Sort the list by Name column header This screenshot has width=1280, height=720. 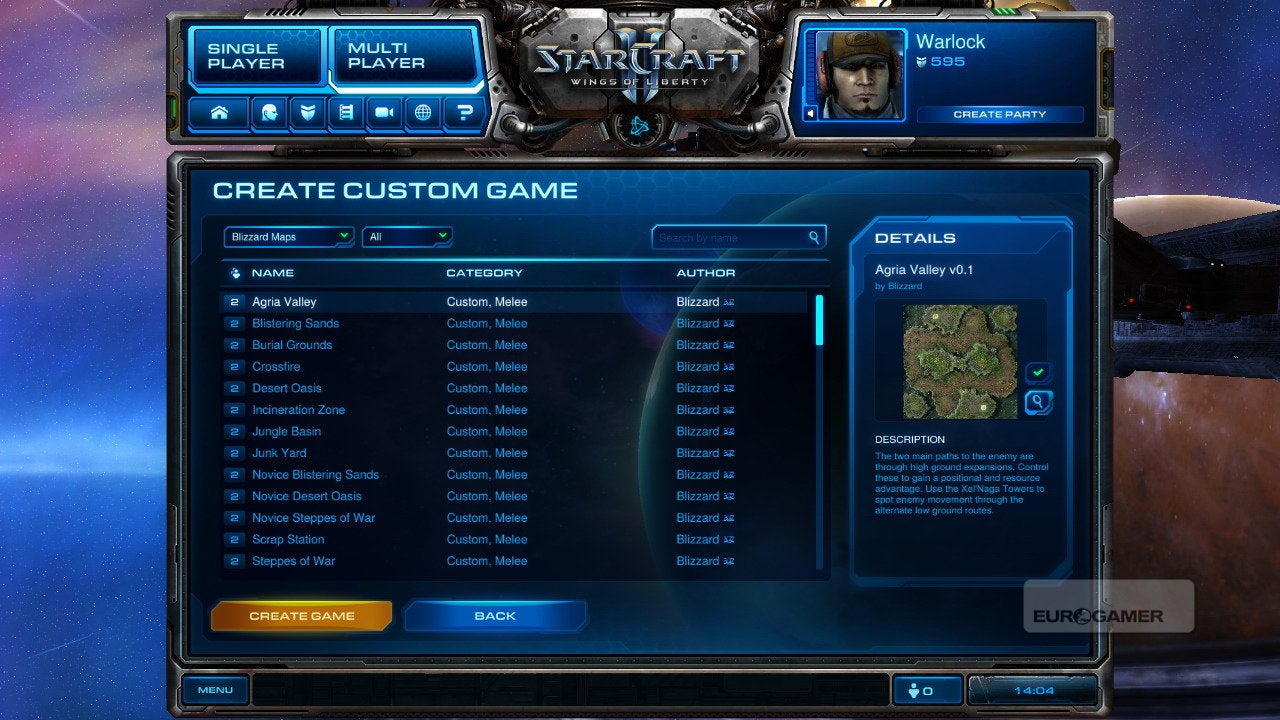click(x=272, y=273)
